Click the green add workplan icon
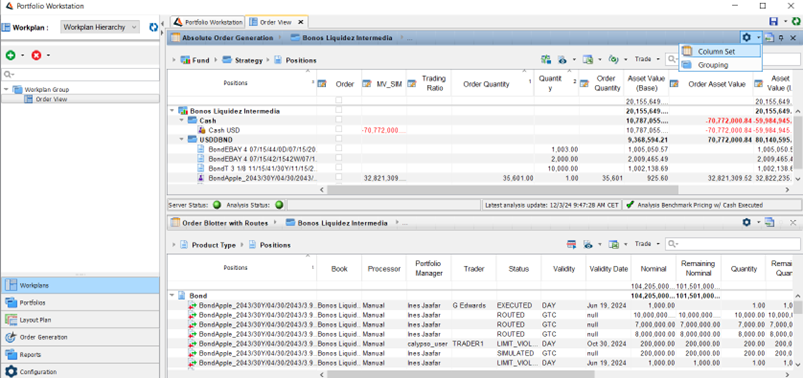803x378 pixels. (10, 55)
